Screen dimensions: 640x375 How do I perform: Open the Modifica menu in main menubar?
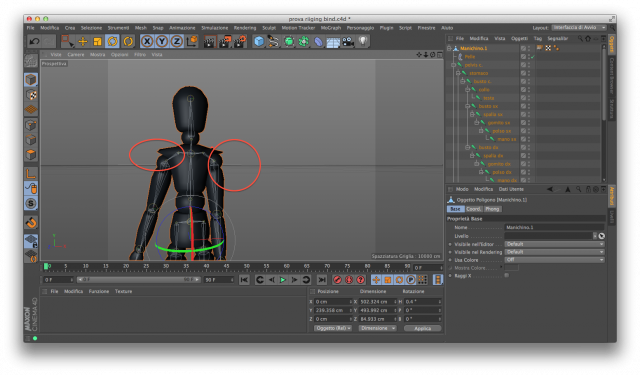pyautogui.click(x=49, y=28)
